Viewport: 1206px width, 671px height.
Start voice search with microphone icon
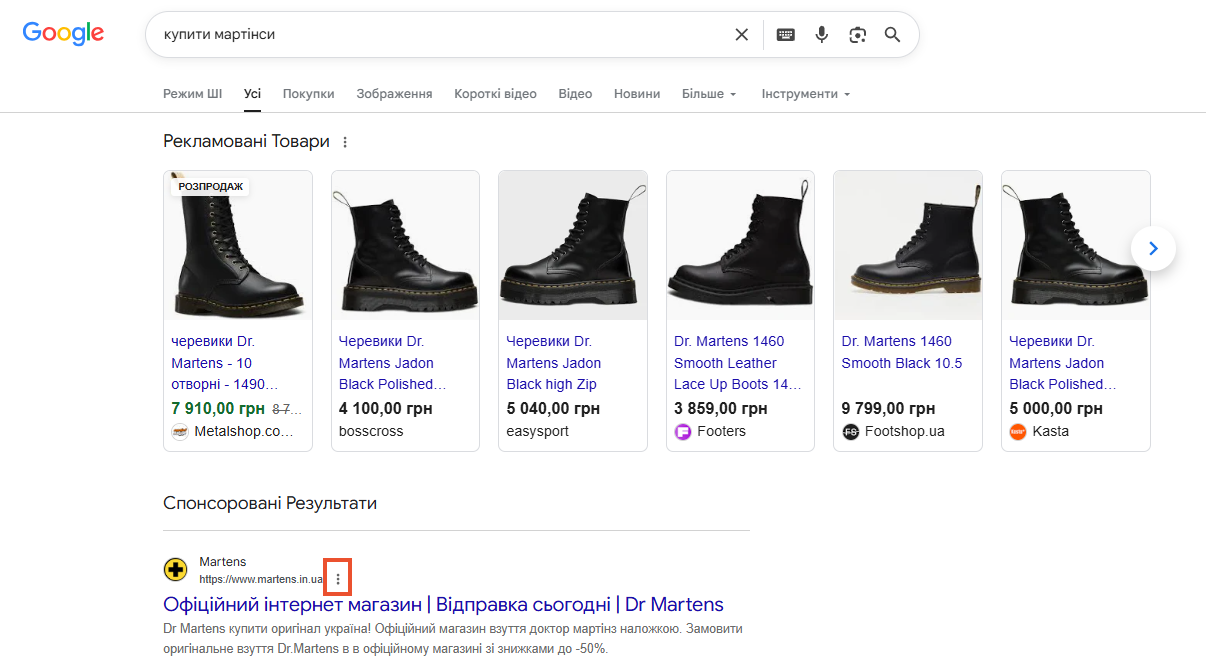822,35
